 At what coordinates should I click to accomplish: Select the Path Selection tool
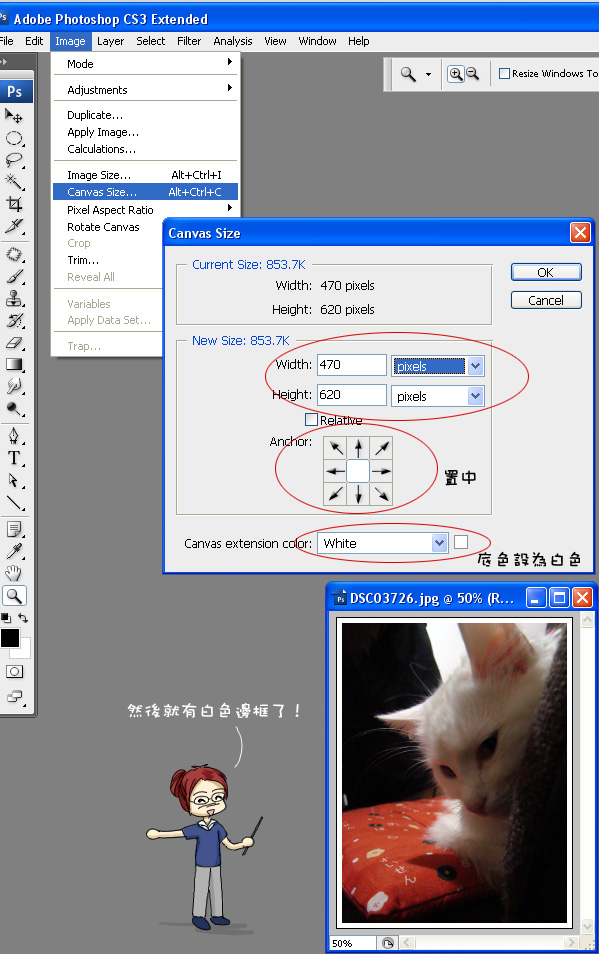(x=14, y=480)
